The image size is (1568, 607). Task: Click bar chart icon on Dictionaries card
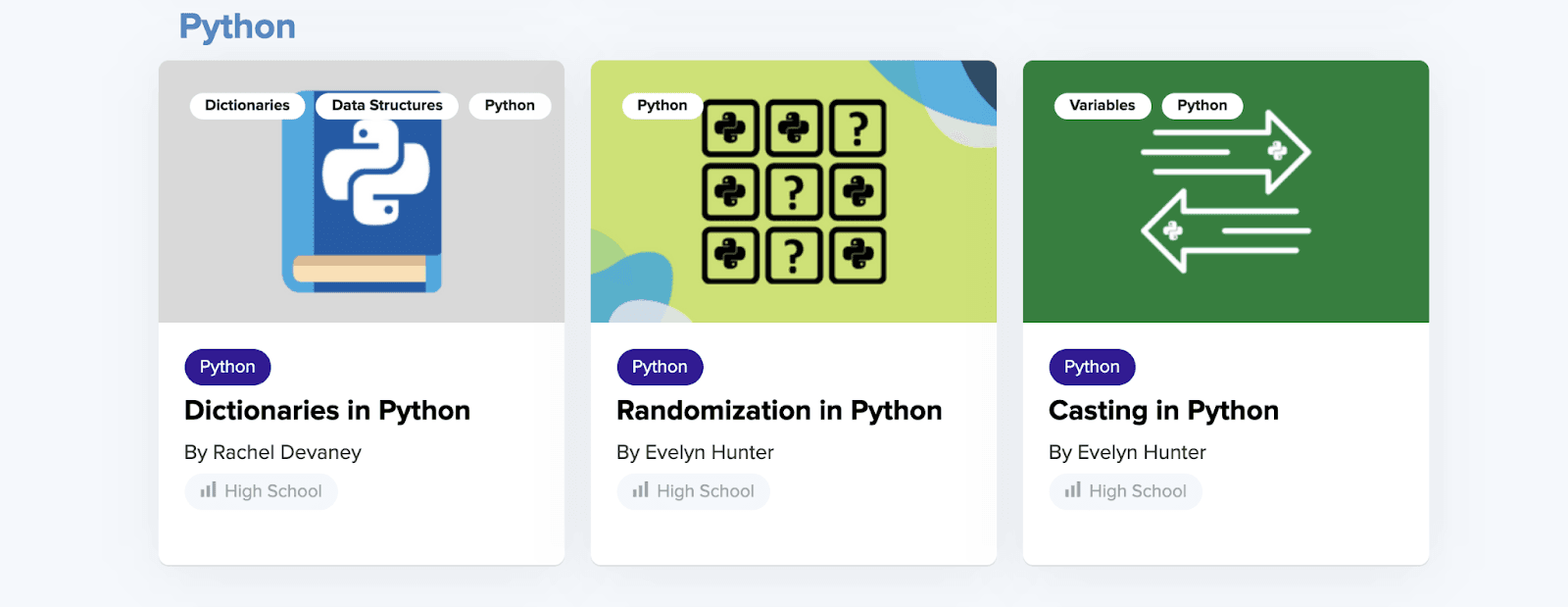(208, 490)
